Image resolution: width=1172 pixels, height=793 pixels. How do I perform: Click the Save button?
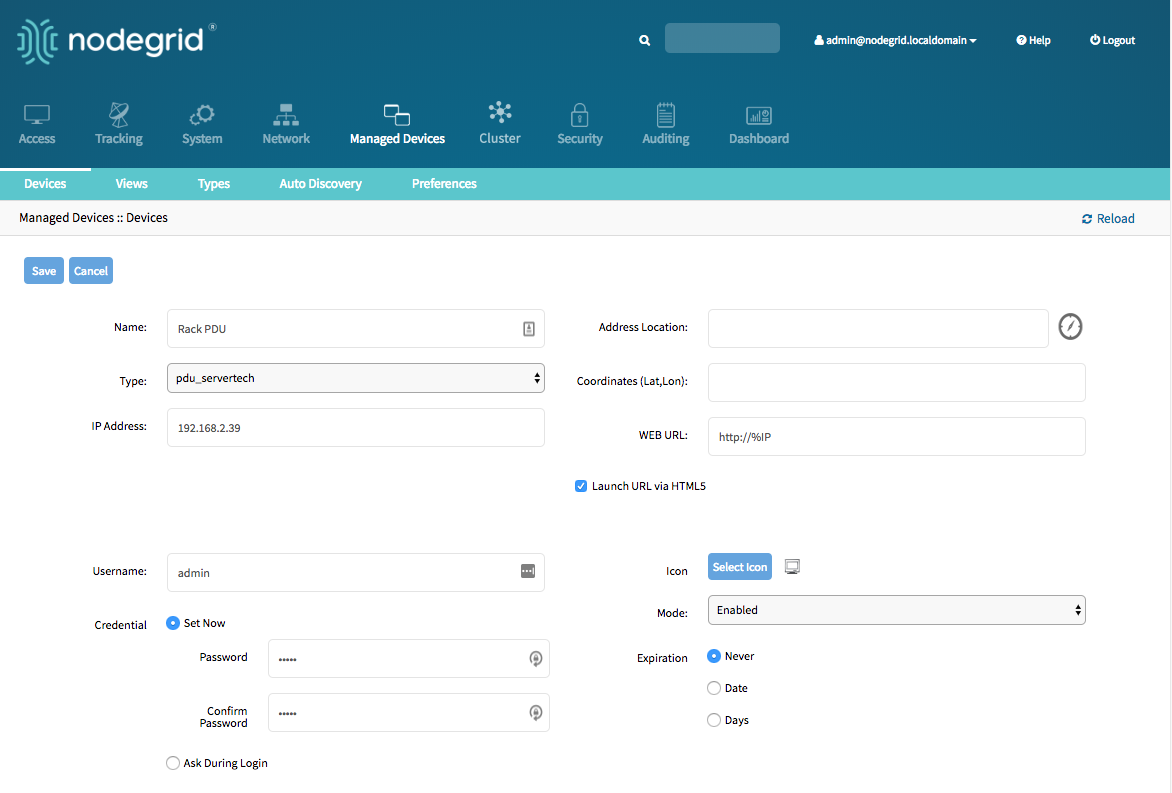tap(43, 271)
